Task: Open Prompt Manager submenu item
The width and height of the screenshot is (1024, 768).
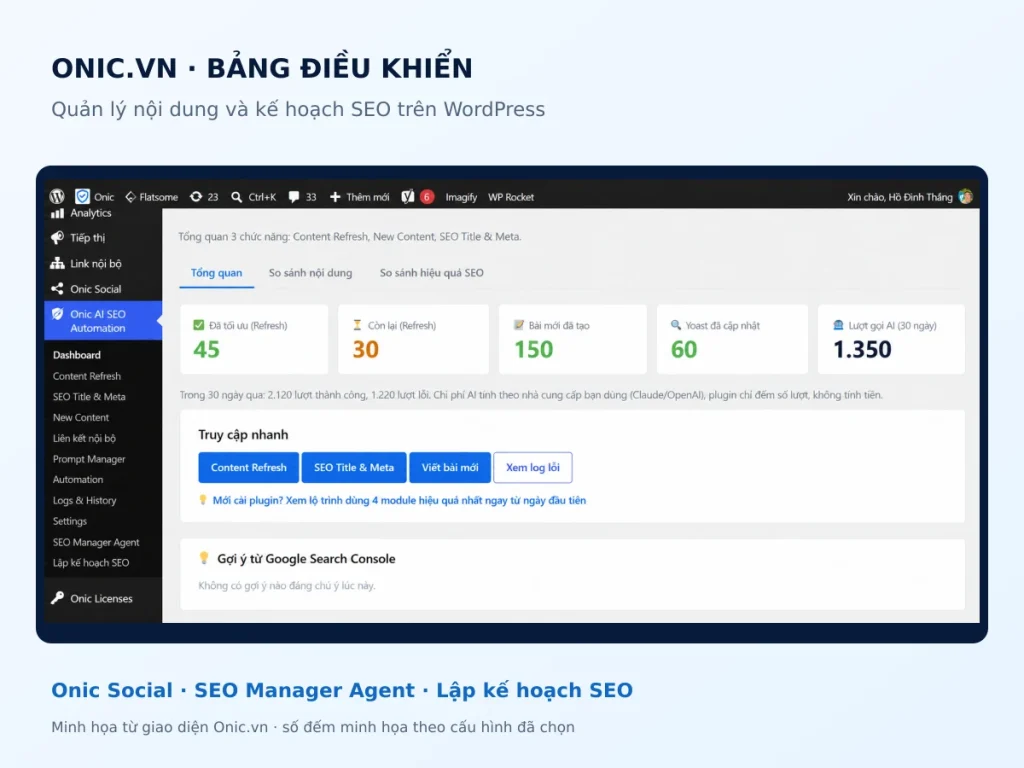Action: (x=89, y=459)
